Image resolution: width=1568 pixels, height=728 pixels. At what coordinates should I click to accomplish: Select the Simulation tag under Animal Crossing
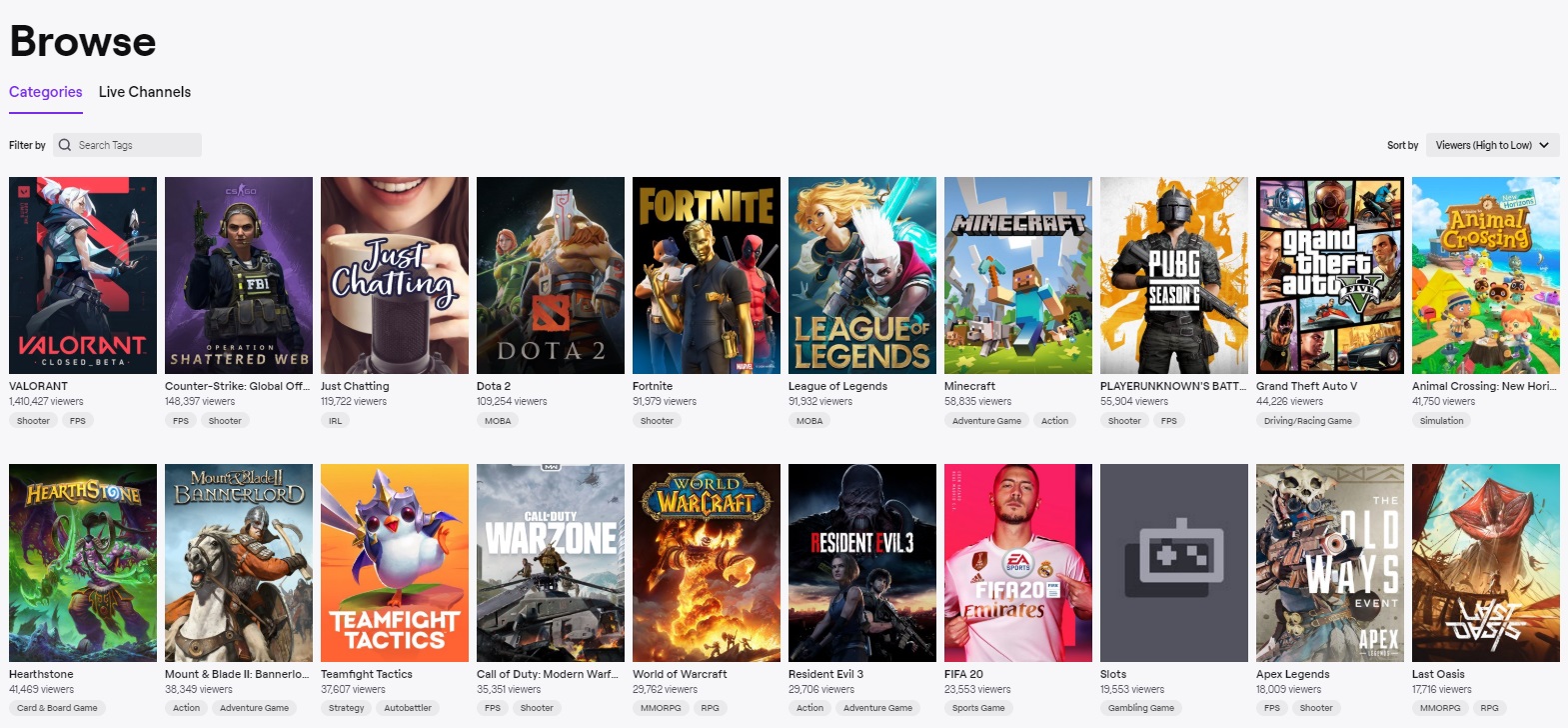click(x=1441, y=421)
